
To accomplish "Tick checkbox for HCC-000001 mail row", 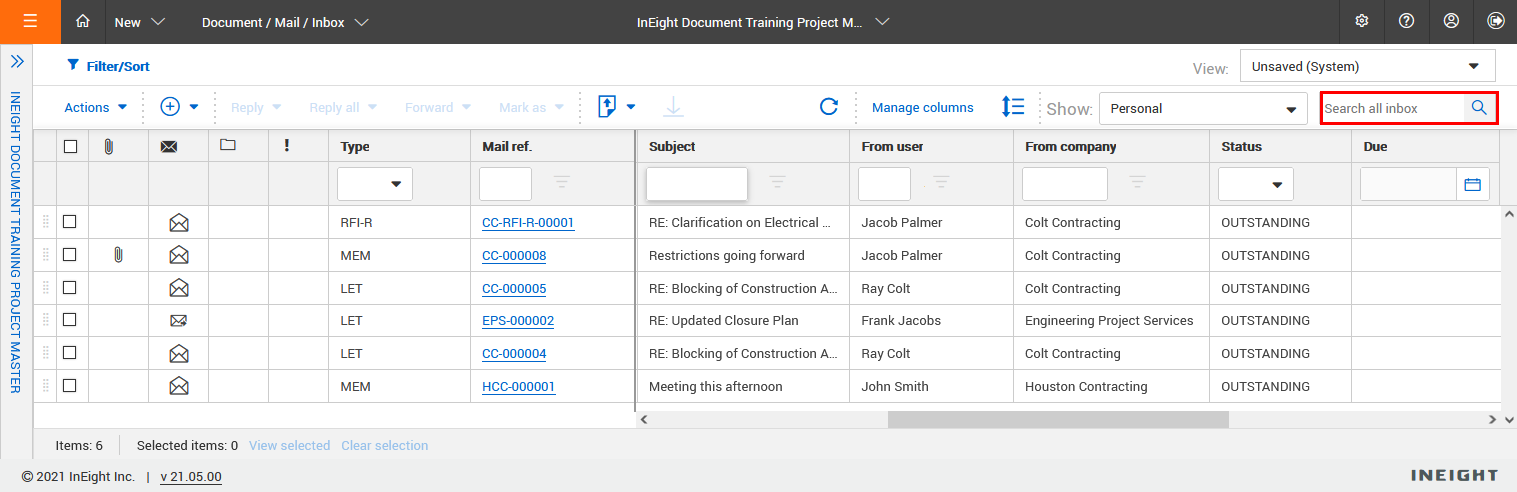I will [x=70, y=385].
